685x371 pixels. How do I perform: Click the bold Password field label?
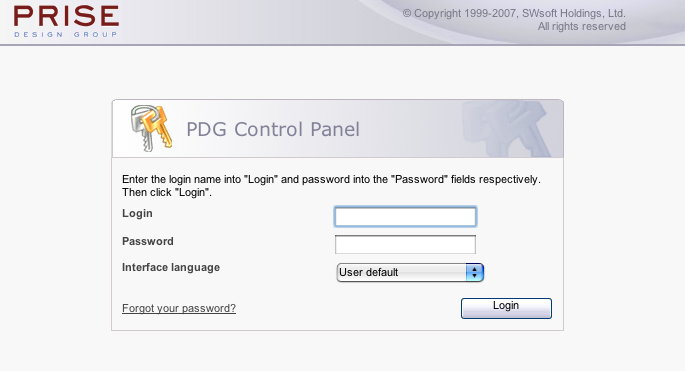[148, 241]
